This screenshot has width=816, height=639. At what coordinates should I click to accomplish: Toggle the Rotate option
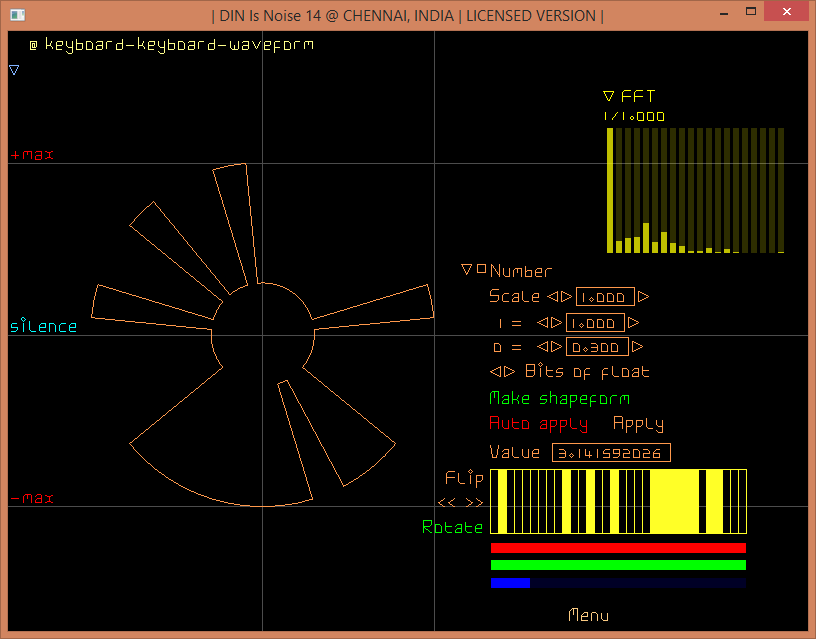pyautogui.click(x=452, y=527)
